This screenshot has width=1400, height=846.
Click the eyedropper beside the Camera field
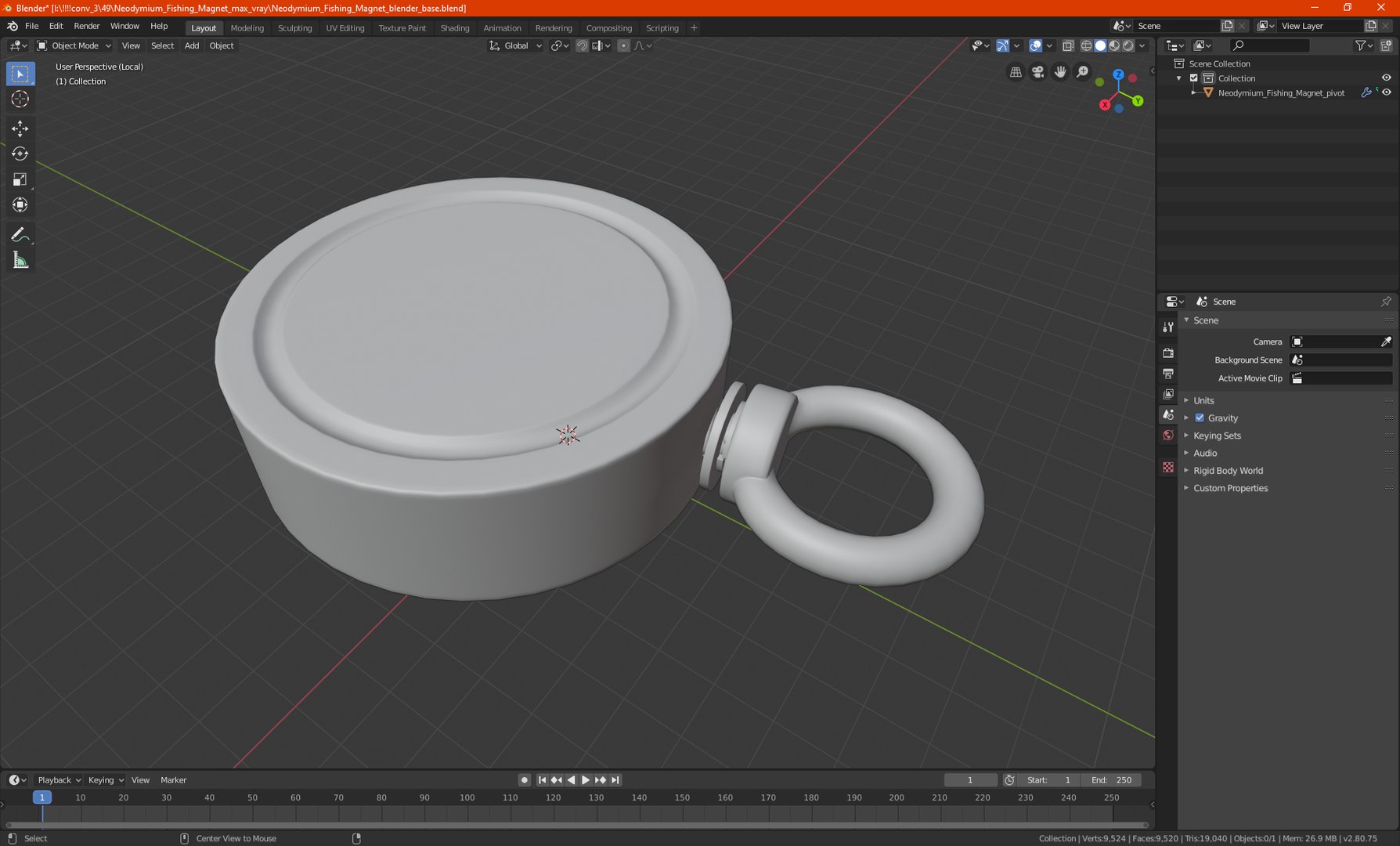pyautogui.click(x=1386, y=342)
